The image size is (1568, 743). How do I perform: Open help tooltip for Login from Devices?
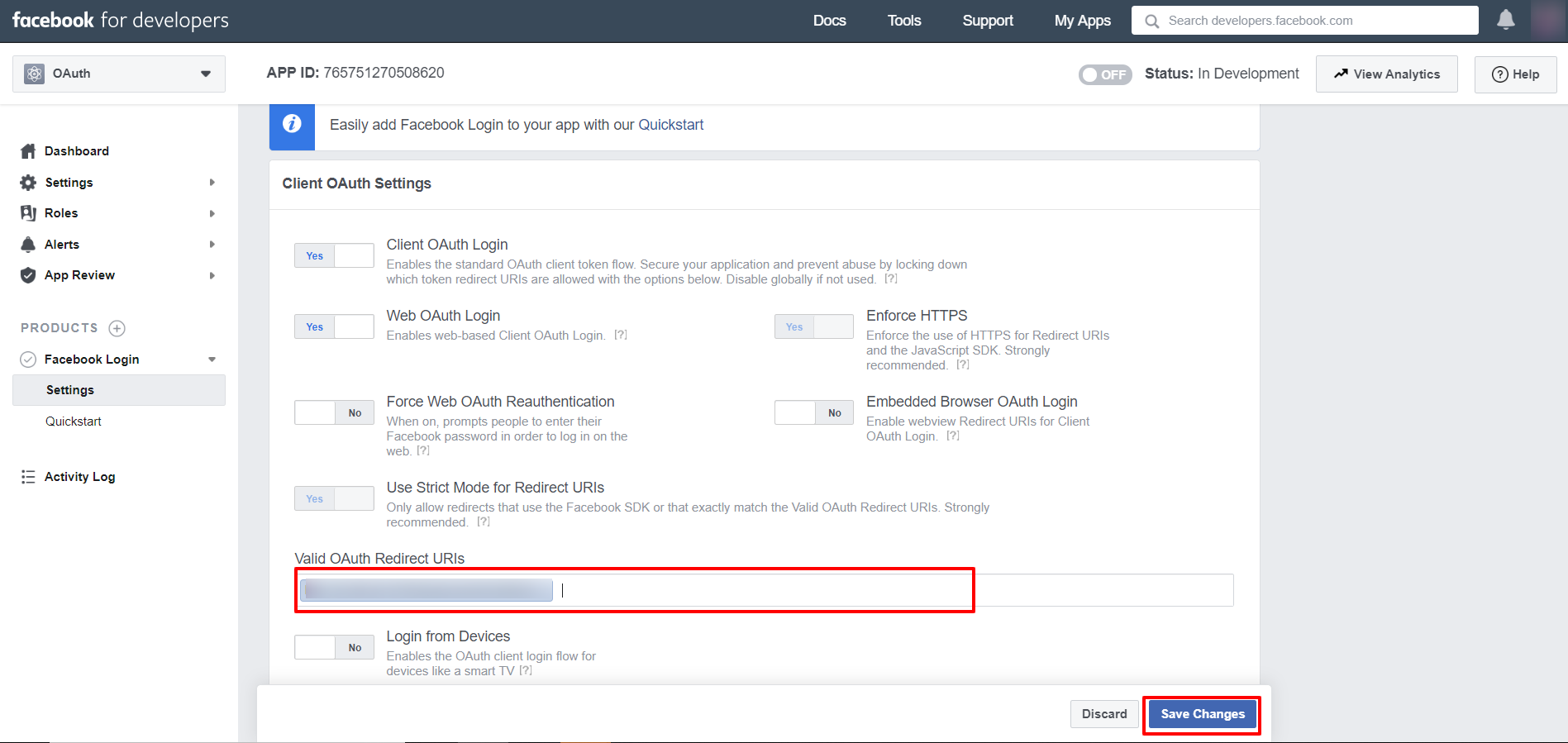pyautogui.click(x=526, y=671)
